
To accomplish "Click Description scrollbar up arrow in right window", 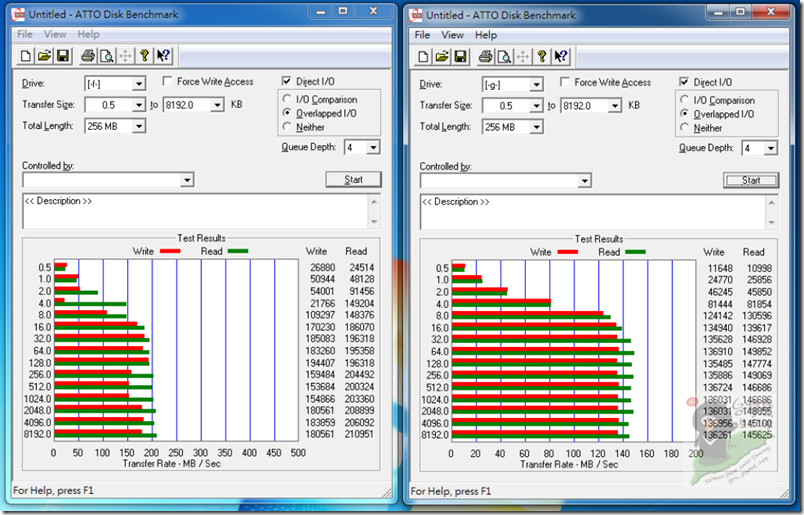I will point(771,203).
